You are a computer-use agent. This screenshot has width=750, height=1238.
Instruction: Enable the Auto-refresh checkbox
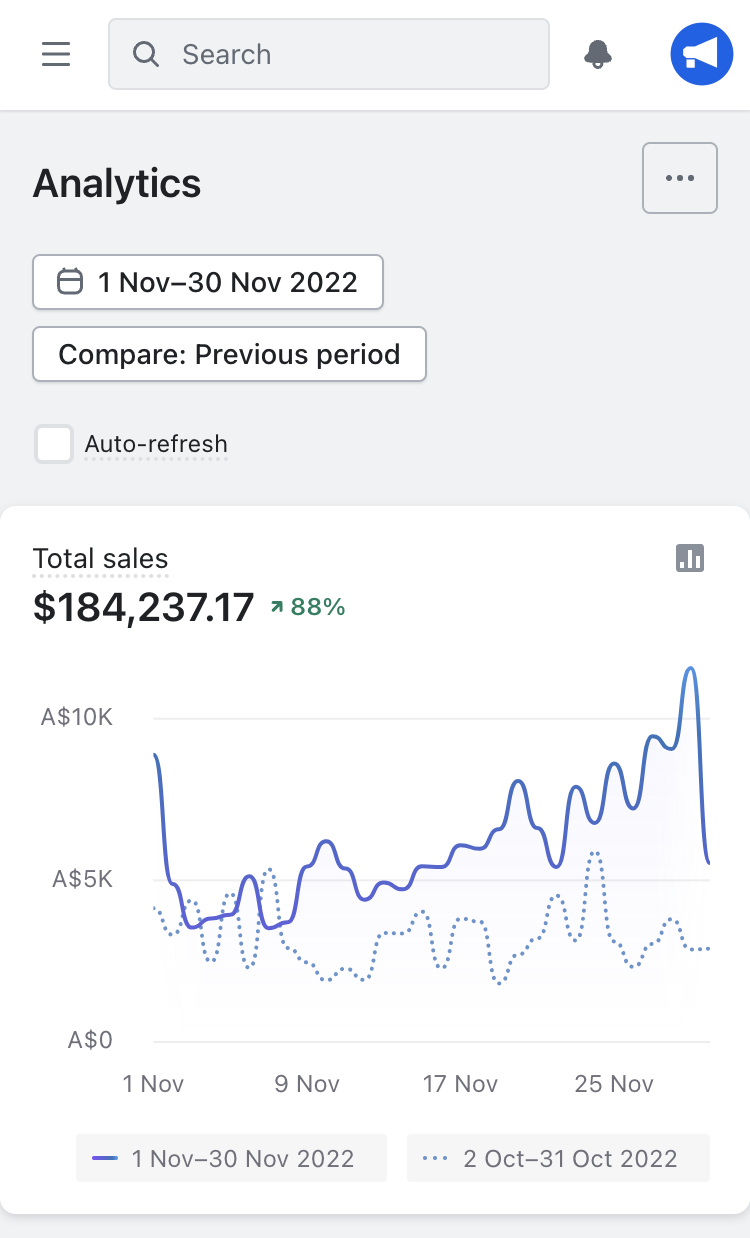pos(54,444)
